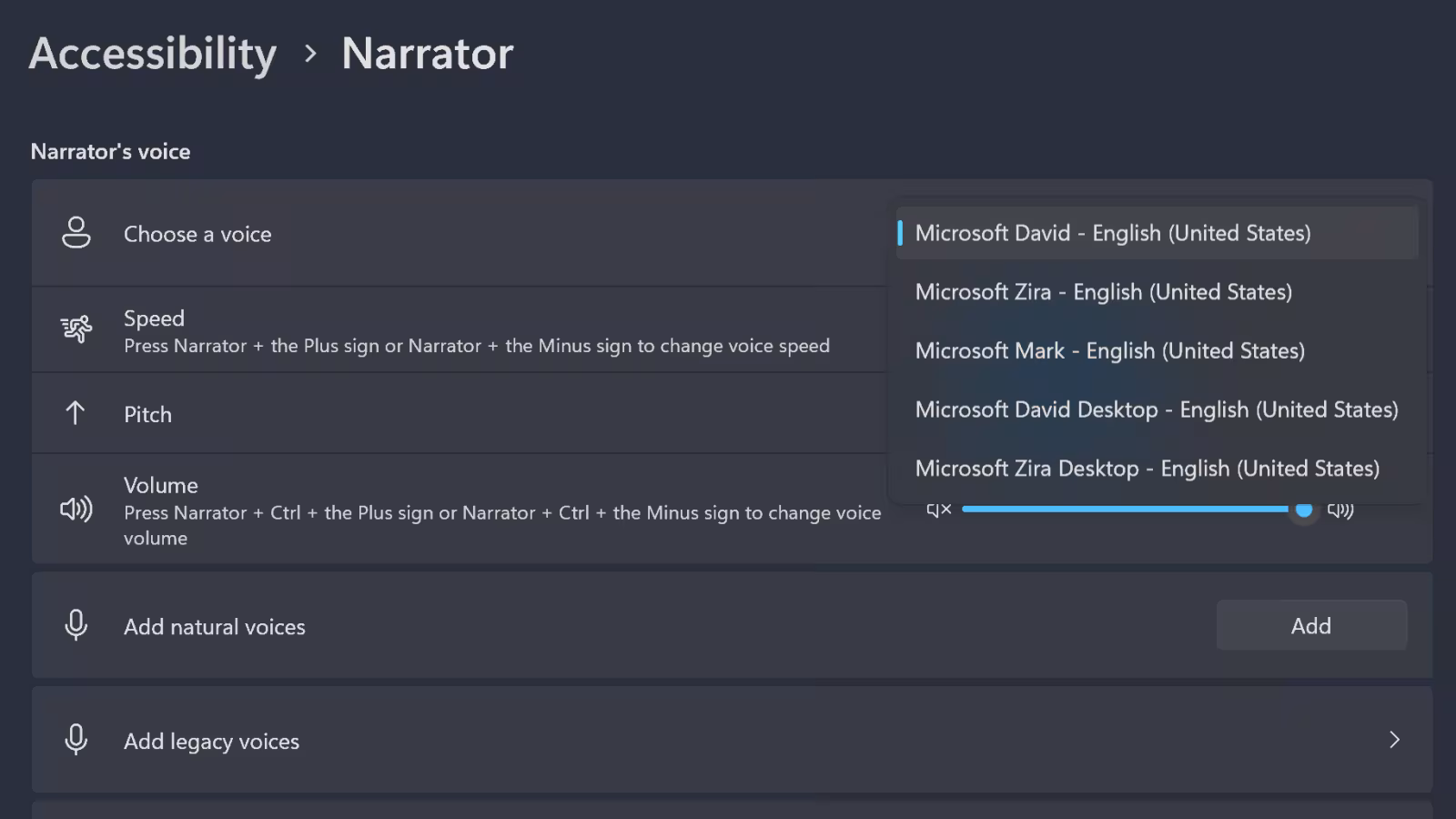Click the volume slider thumb
Viewport: 1456px width, 819px height.
[x=1303, y=510]
